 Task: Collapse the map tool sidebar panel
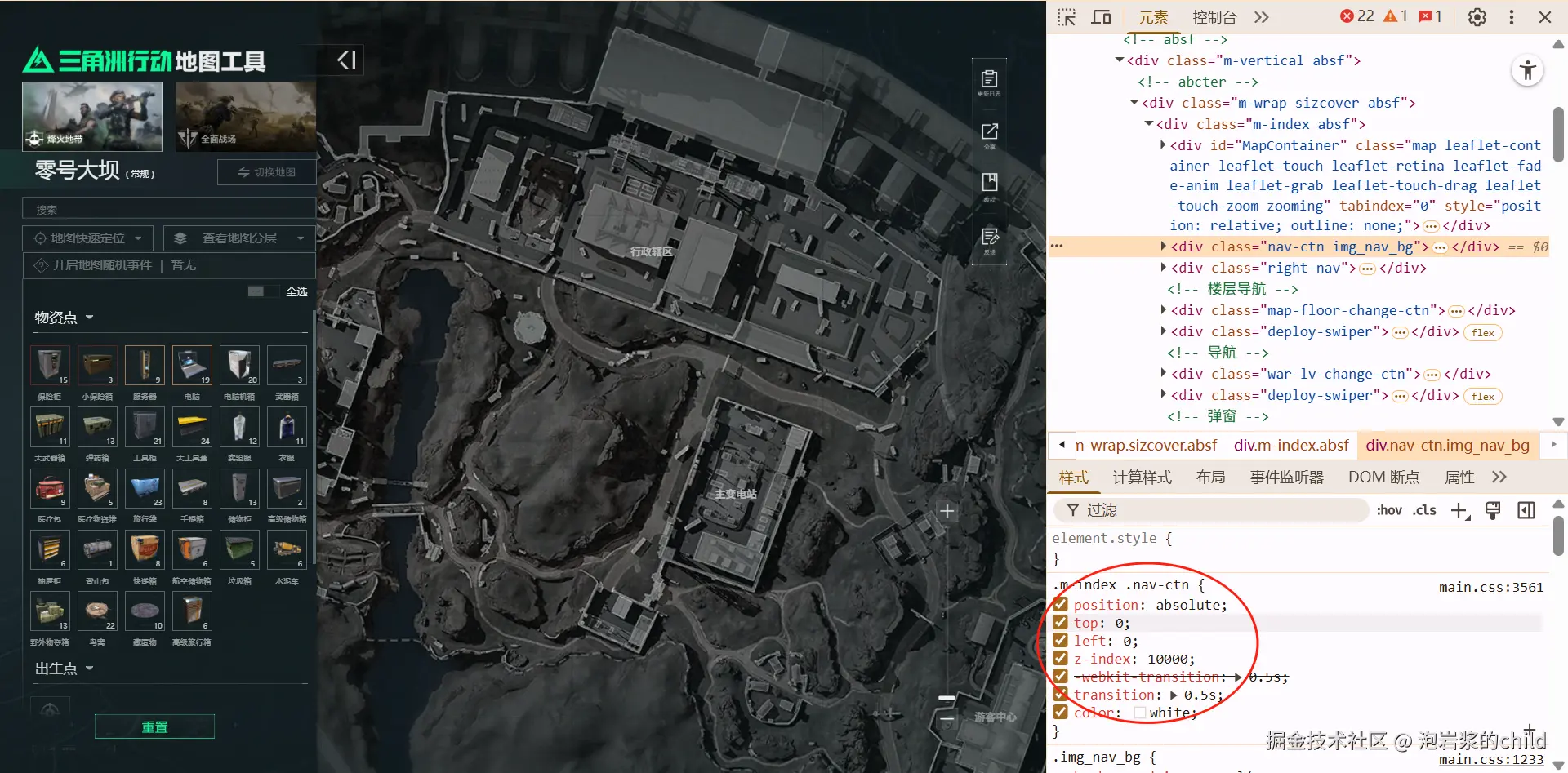[x=347, y=60]
